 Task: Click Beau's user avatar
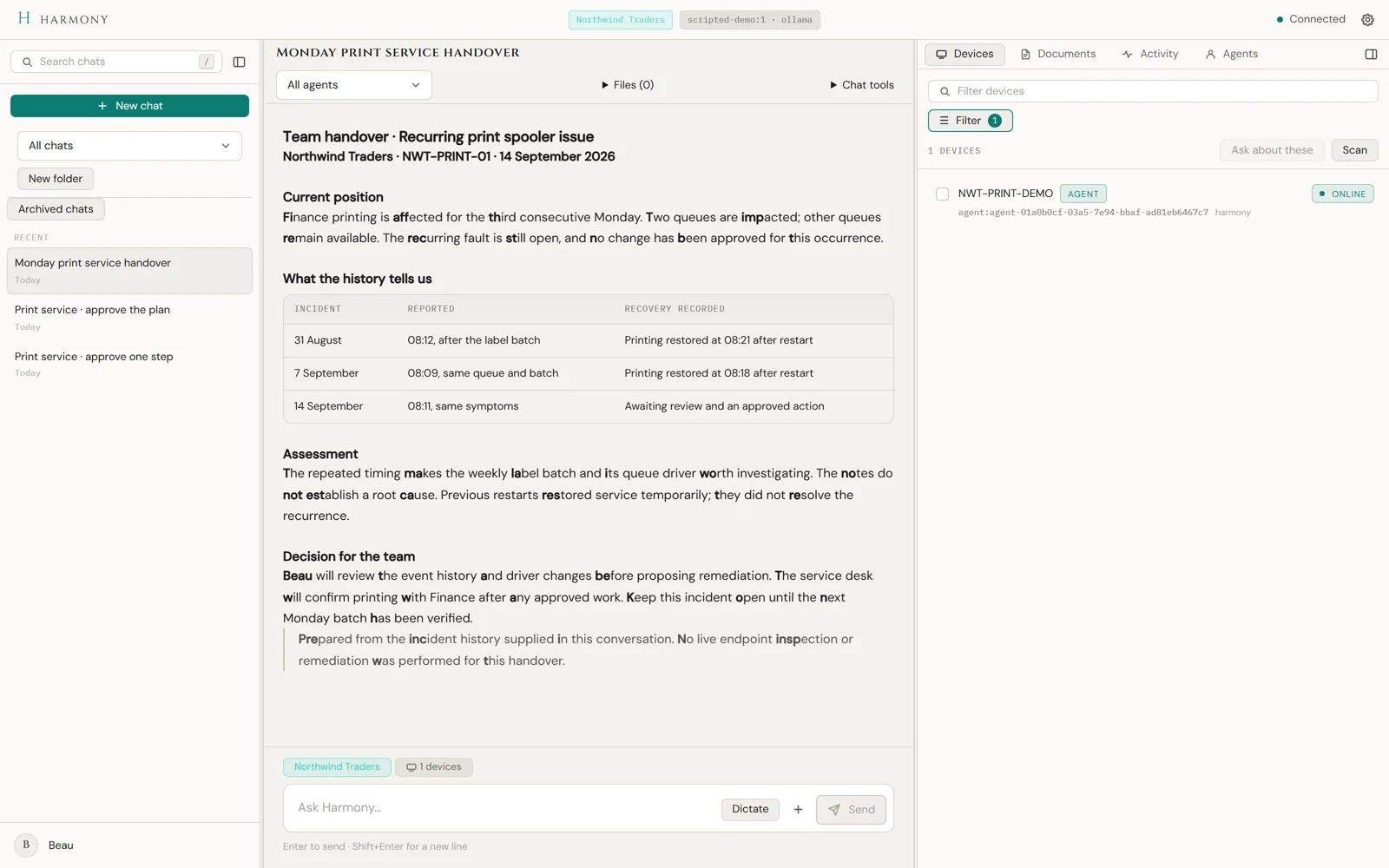pyautogui.click(x=26, y=845)
